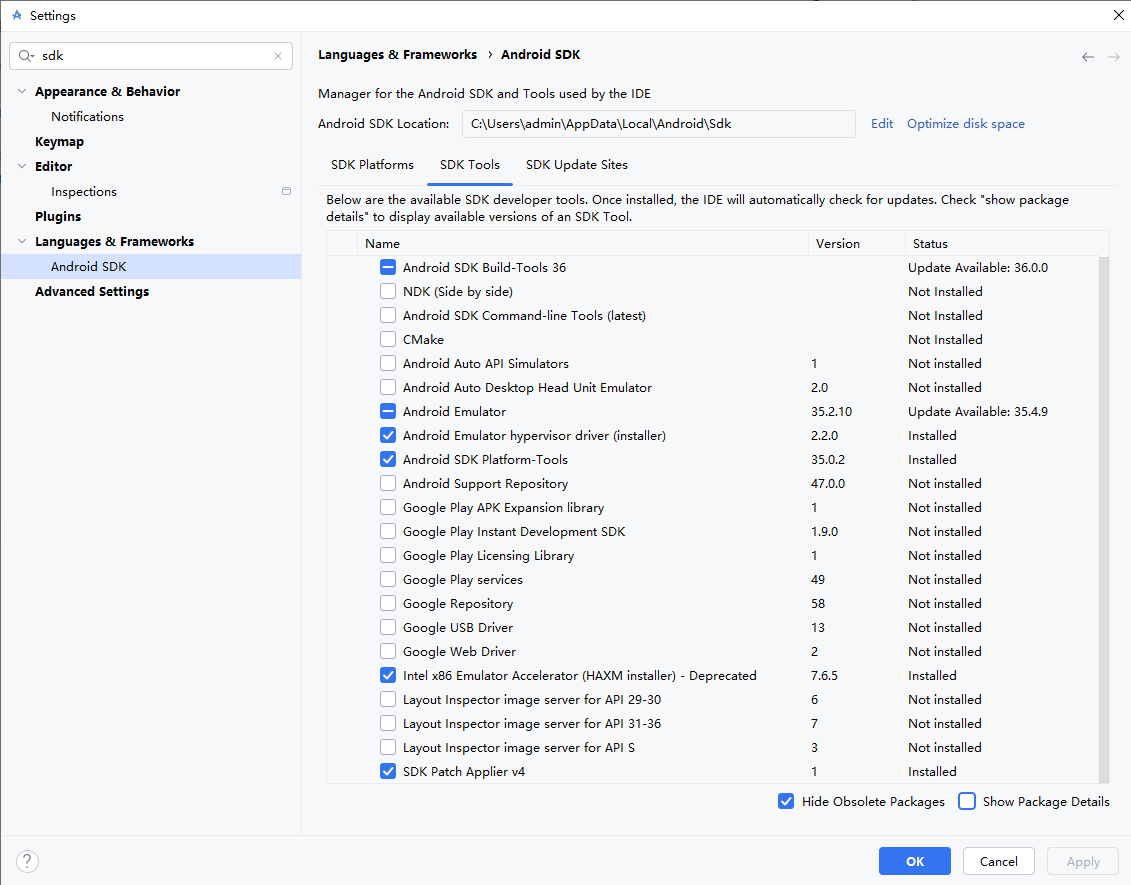Click the Settings window app icon
This screenshot has width=1131, height=885.
pyautogui.click(x=17, y=15)
